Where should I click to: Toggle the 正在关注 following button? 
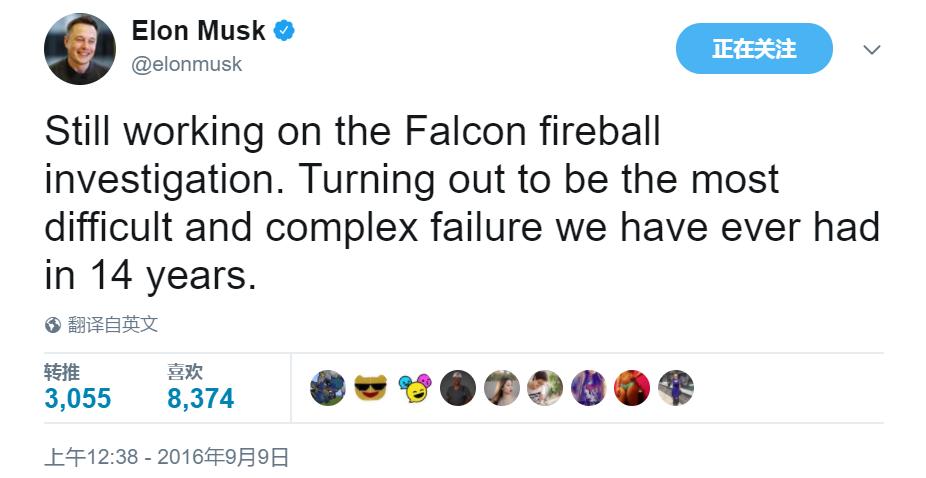click(x=754, y=48)
